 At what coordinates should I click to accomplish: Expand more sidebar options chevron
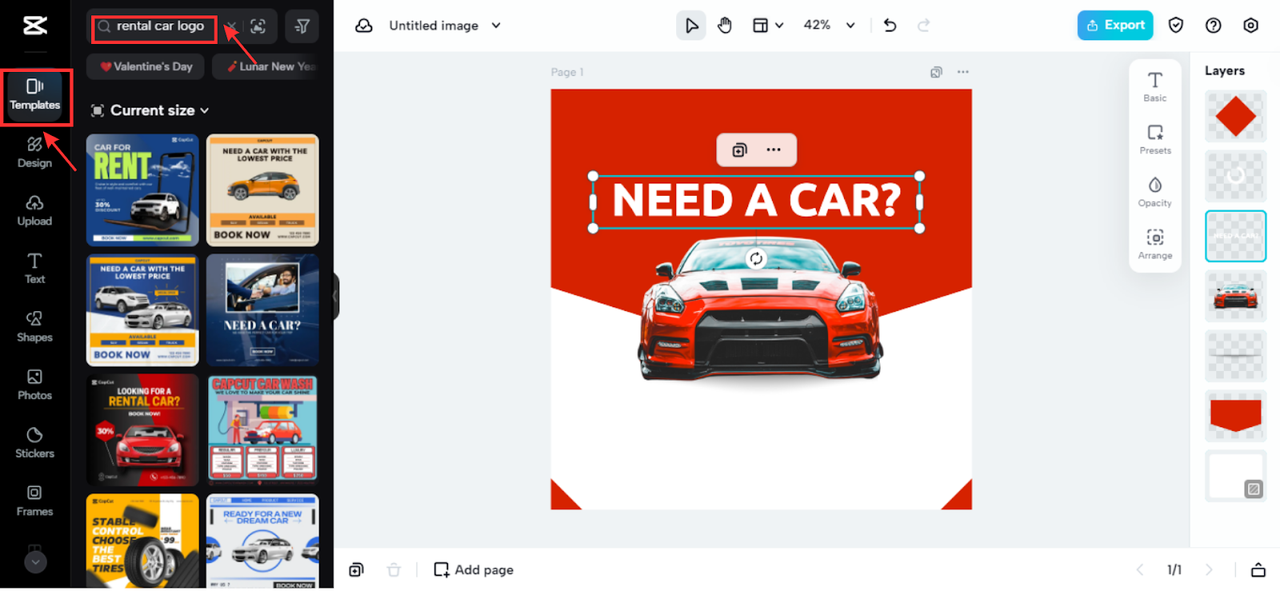[x=35, y=562]
